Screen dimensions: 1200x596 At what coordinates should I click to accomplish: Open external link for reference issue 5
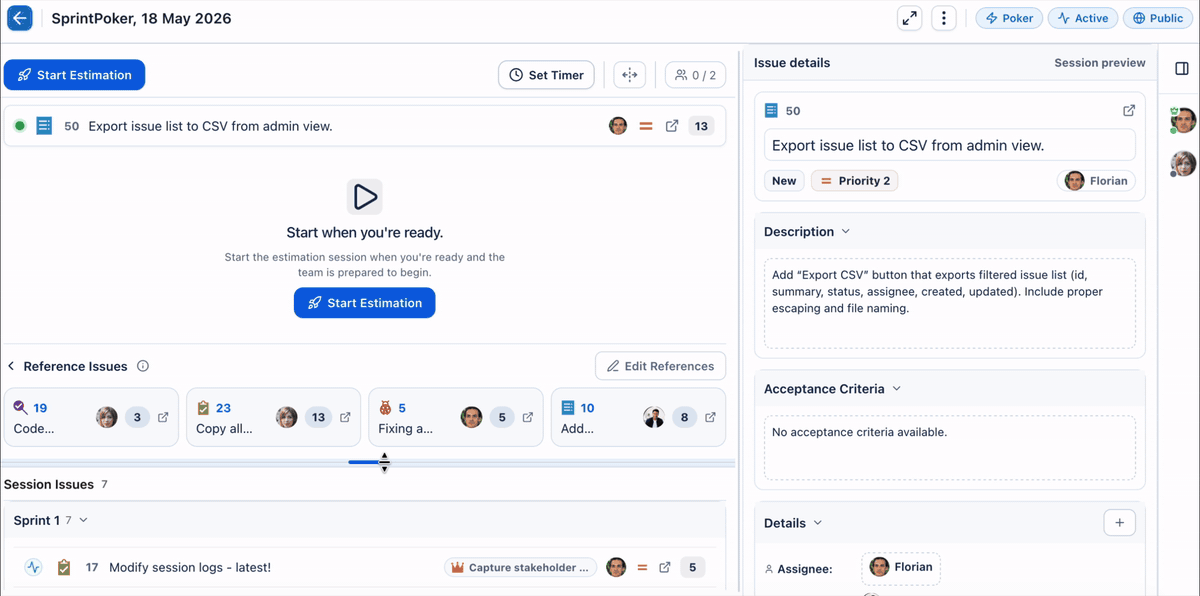528,417
